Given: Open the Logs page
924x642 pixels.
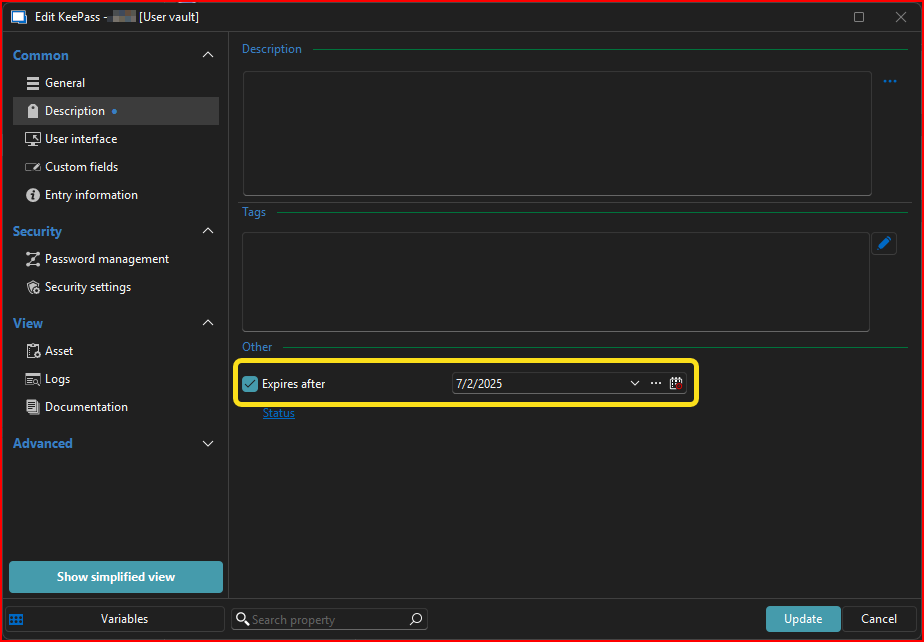Looking at the screenshot, I should (116, 379).
